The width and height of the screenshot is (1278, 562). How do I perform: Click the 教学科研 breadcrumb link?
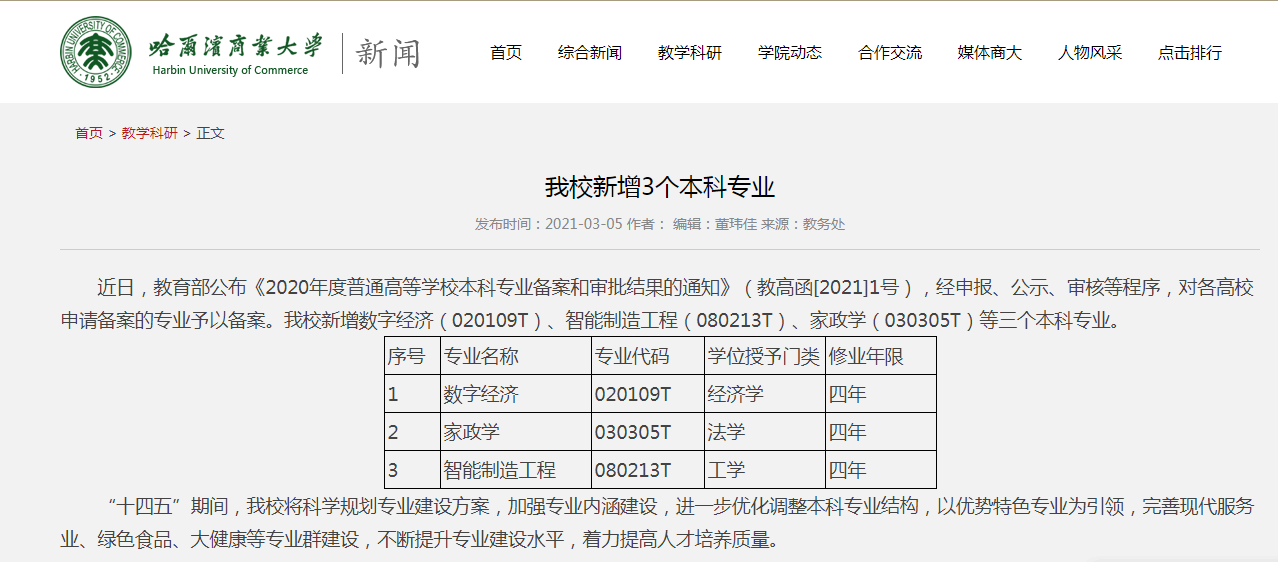click(x=150, y=133)
